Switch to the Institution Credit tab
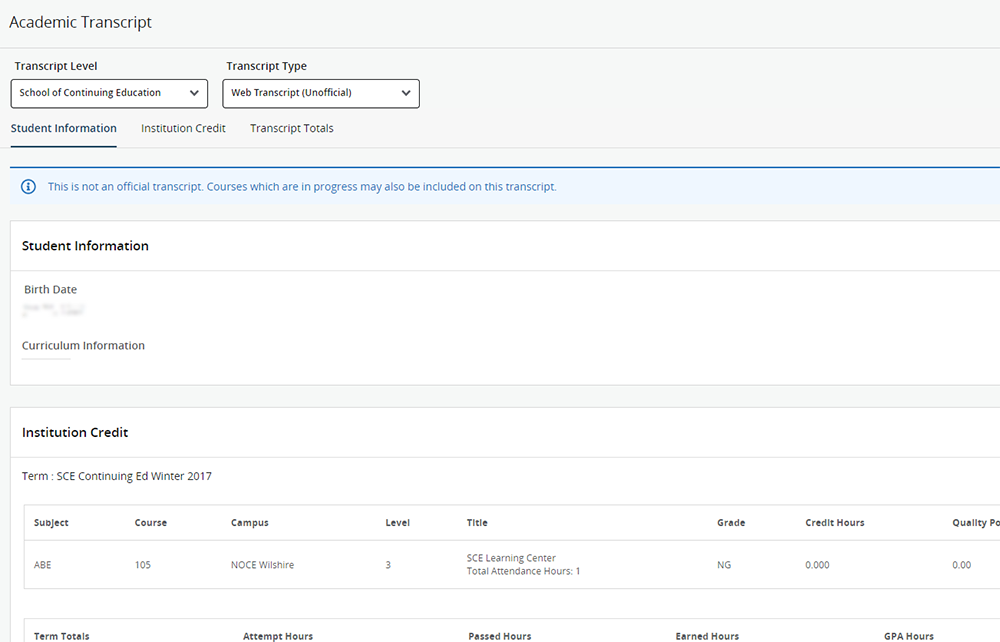The height and width of the screenshot is (642, 1000). [183, 128]
